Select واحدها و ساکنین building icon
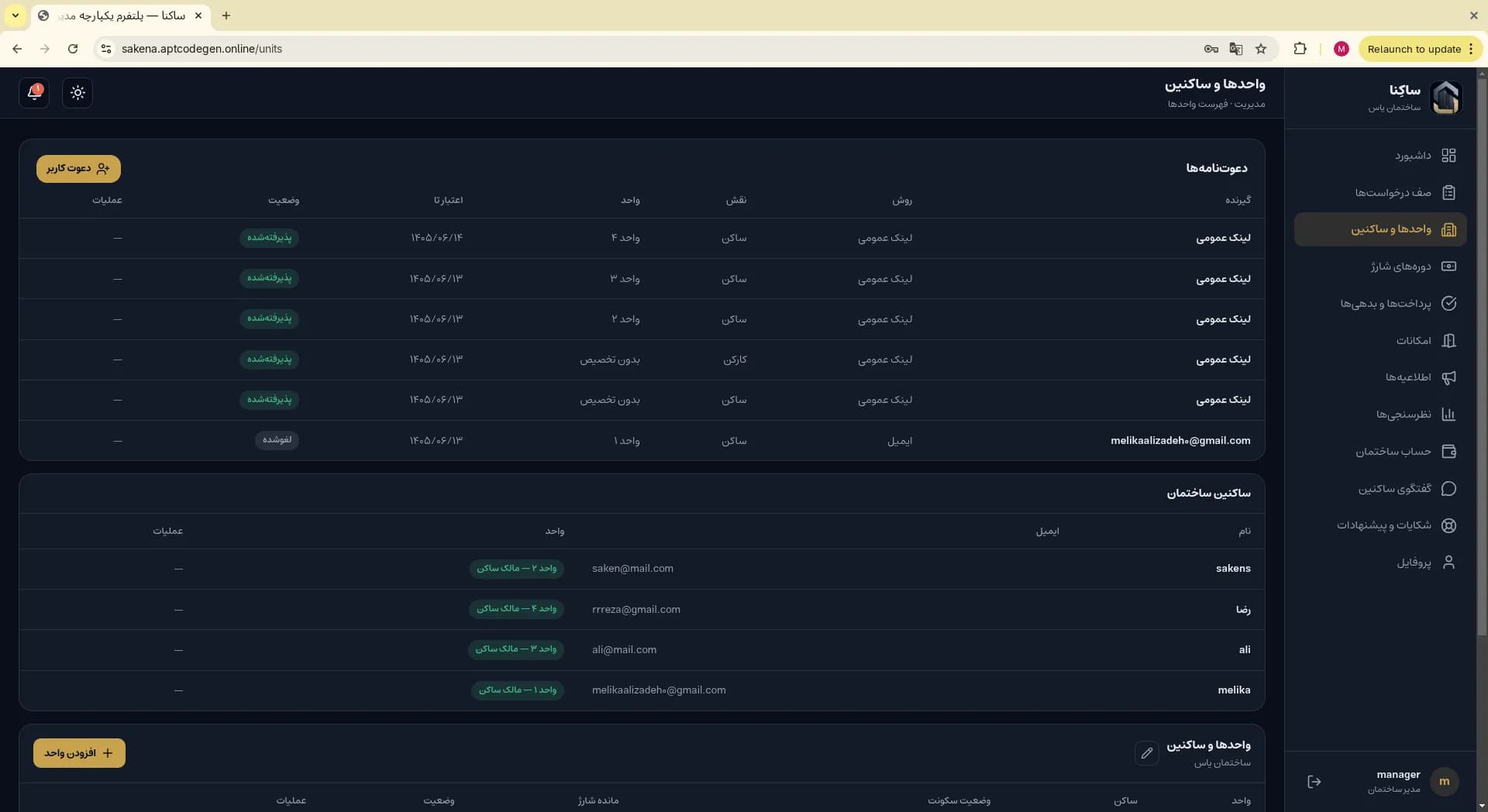 tap(1448, 229)
